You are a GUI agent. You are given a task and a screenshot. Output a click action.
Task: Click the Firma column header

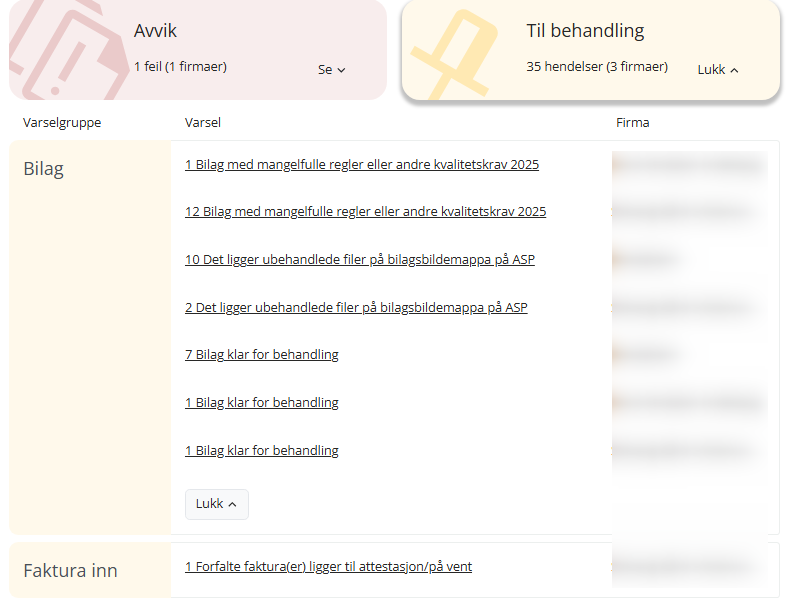632,122
